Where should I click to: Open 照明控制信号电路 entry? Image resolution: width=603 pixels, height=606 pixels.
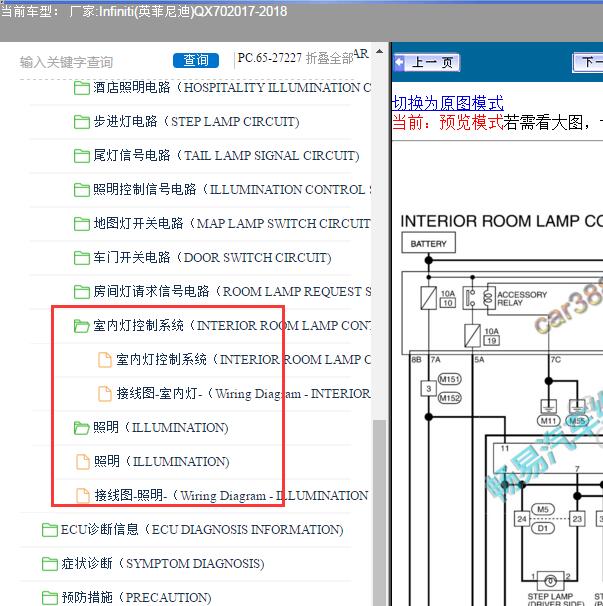click(x=232, y=190)
